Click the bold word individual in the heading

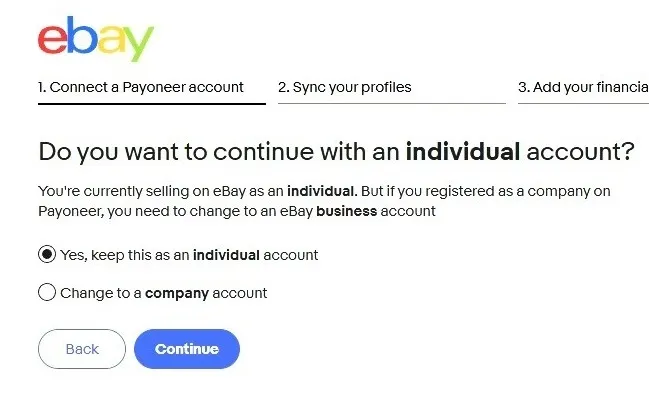pyautogui.click(x=463, y=152)
